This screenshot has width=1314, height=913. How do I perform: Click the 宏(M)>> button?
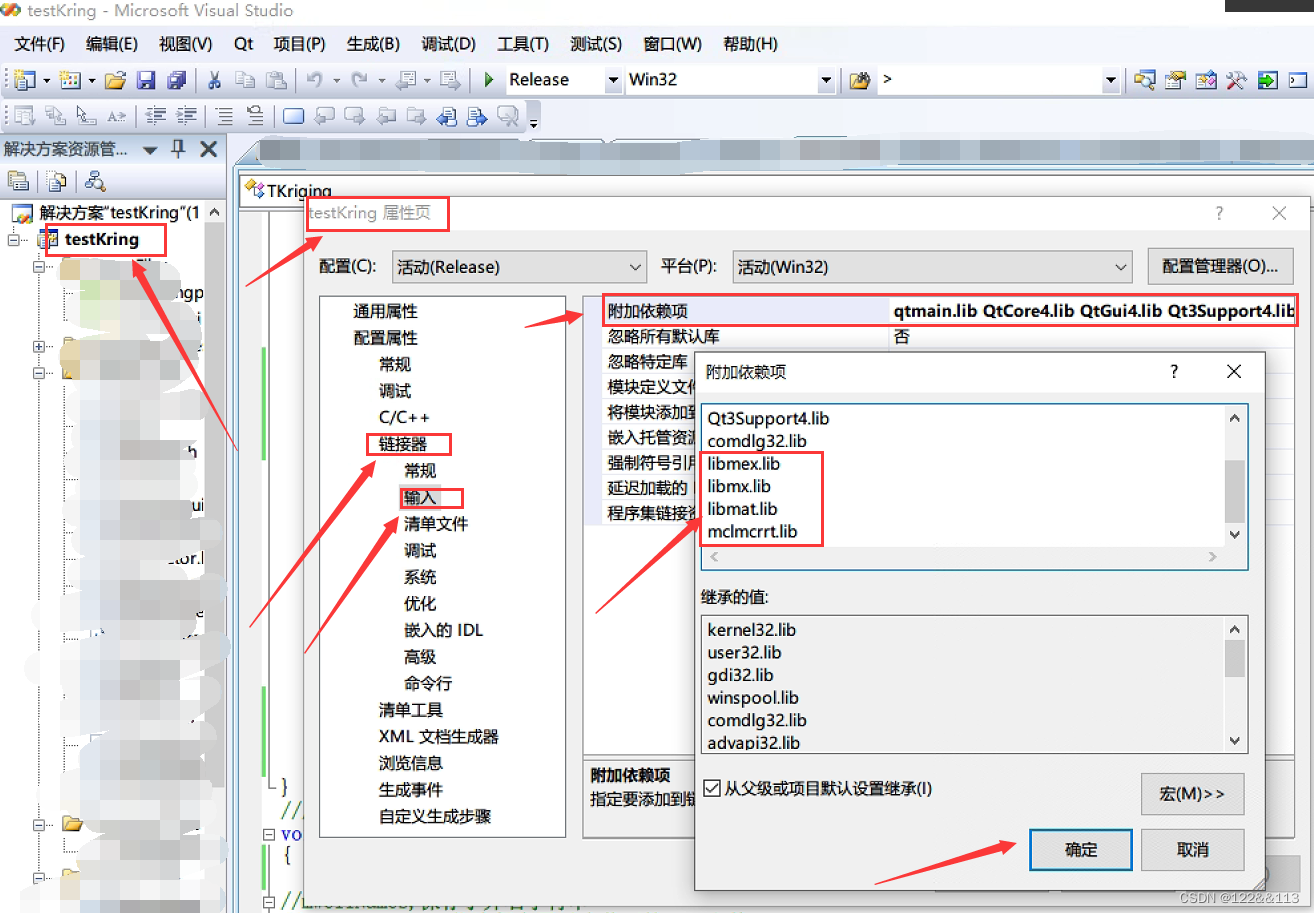pyautogui.click(x=1193, y=794)
